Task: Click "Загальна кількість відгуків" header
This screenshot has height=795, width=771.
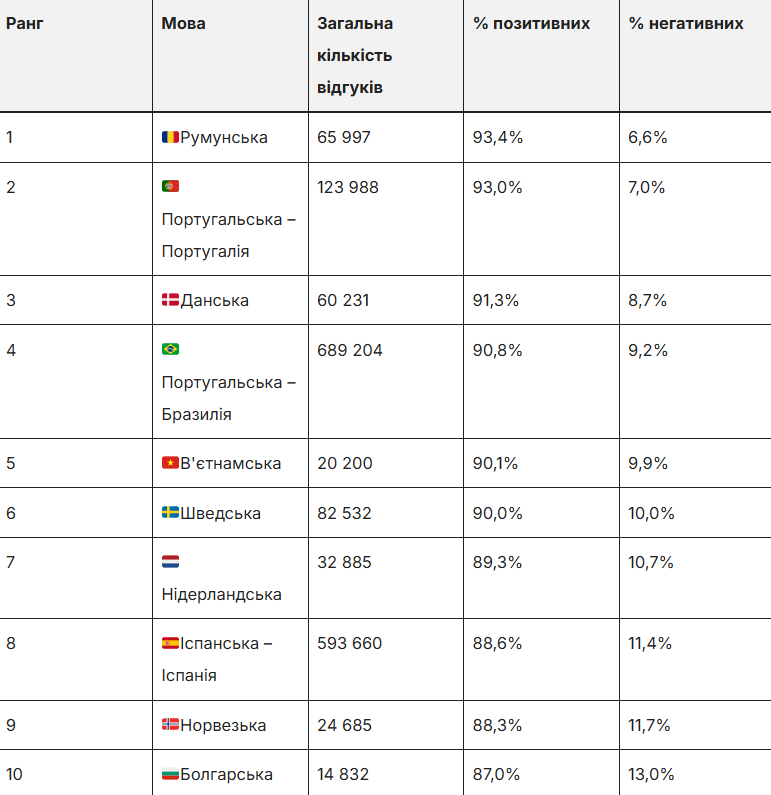Action: [354, 55]
